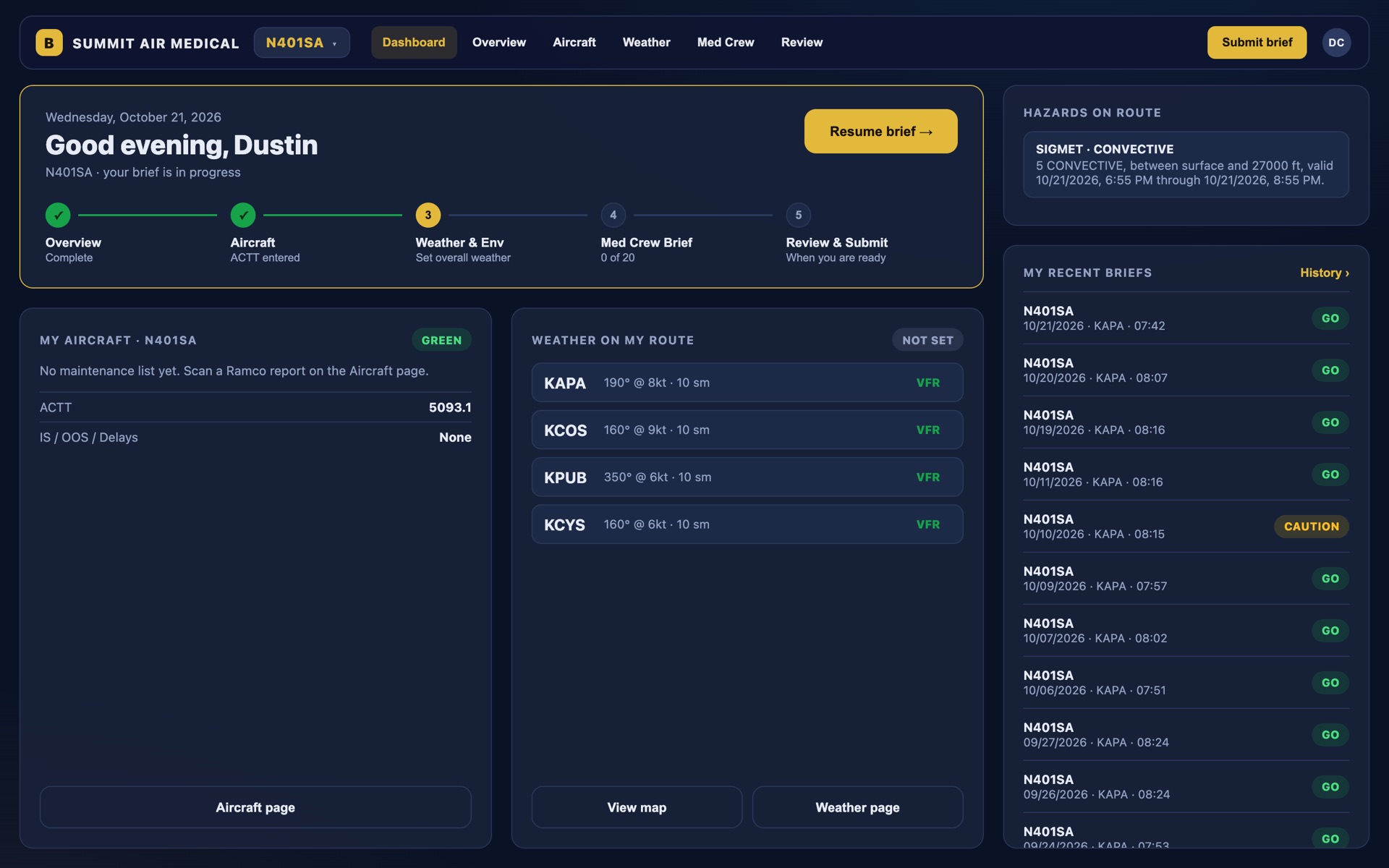1389x868 pixels.
Task: Open the 09/27/2026 KAPA 08:24 brief
Action: click(x=1186, y=735)
